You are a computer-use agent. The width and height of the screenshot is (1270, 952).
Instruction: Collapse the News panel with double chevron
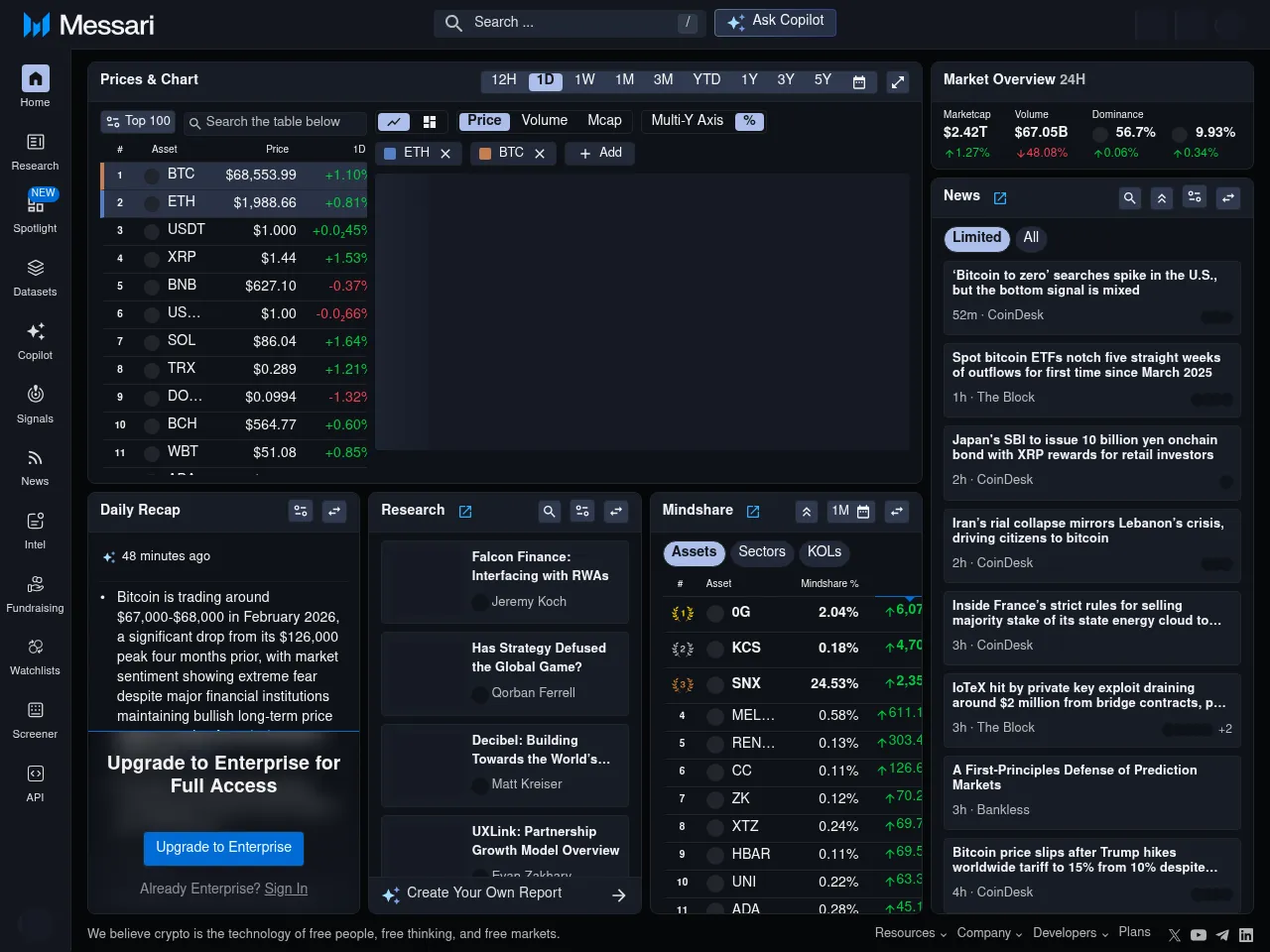pos(1162,198)
